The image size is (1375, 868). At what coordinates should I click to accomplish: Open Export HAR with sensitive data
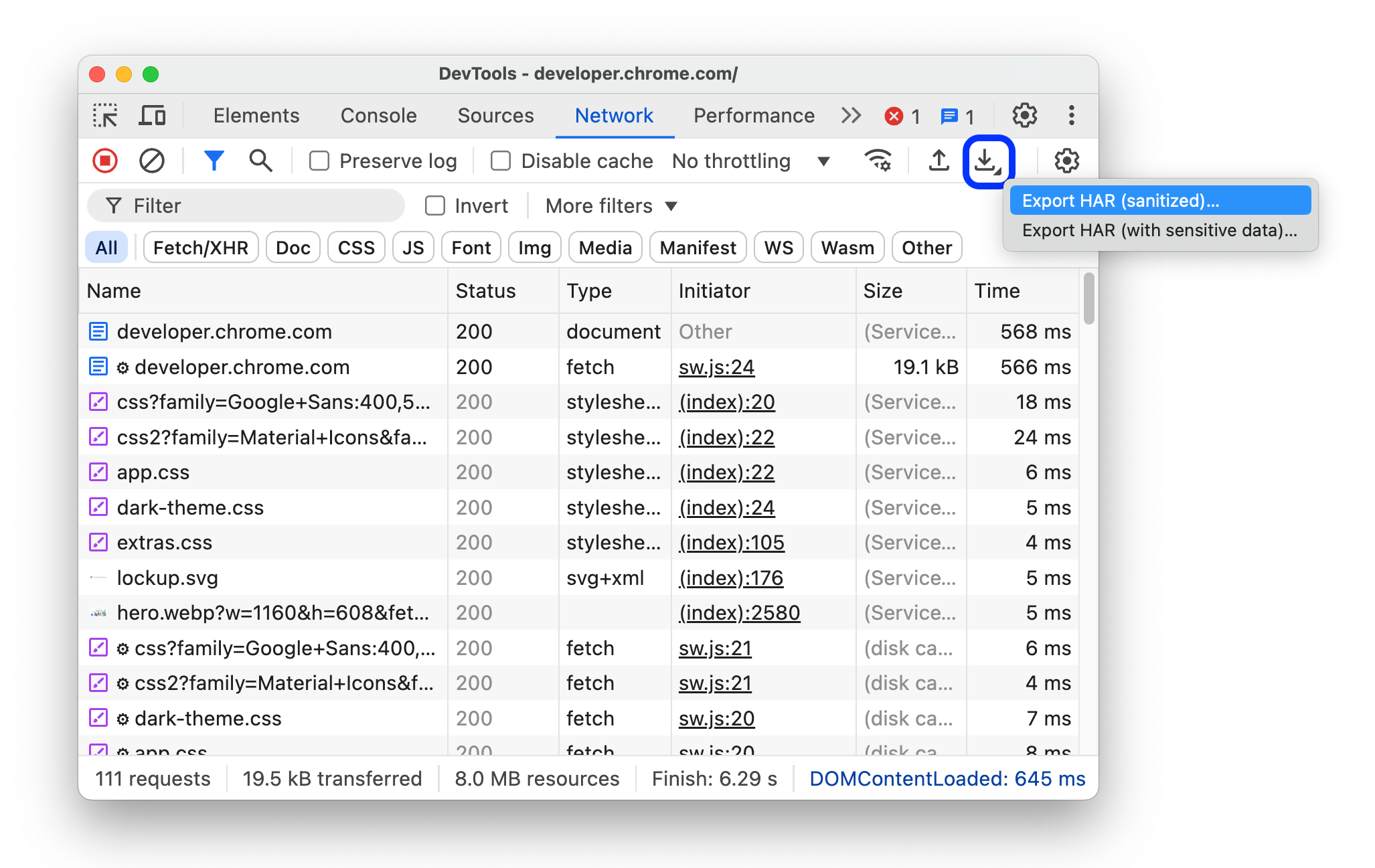tap(1158, 230)
